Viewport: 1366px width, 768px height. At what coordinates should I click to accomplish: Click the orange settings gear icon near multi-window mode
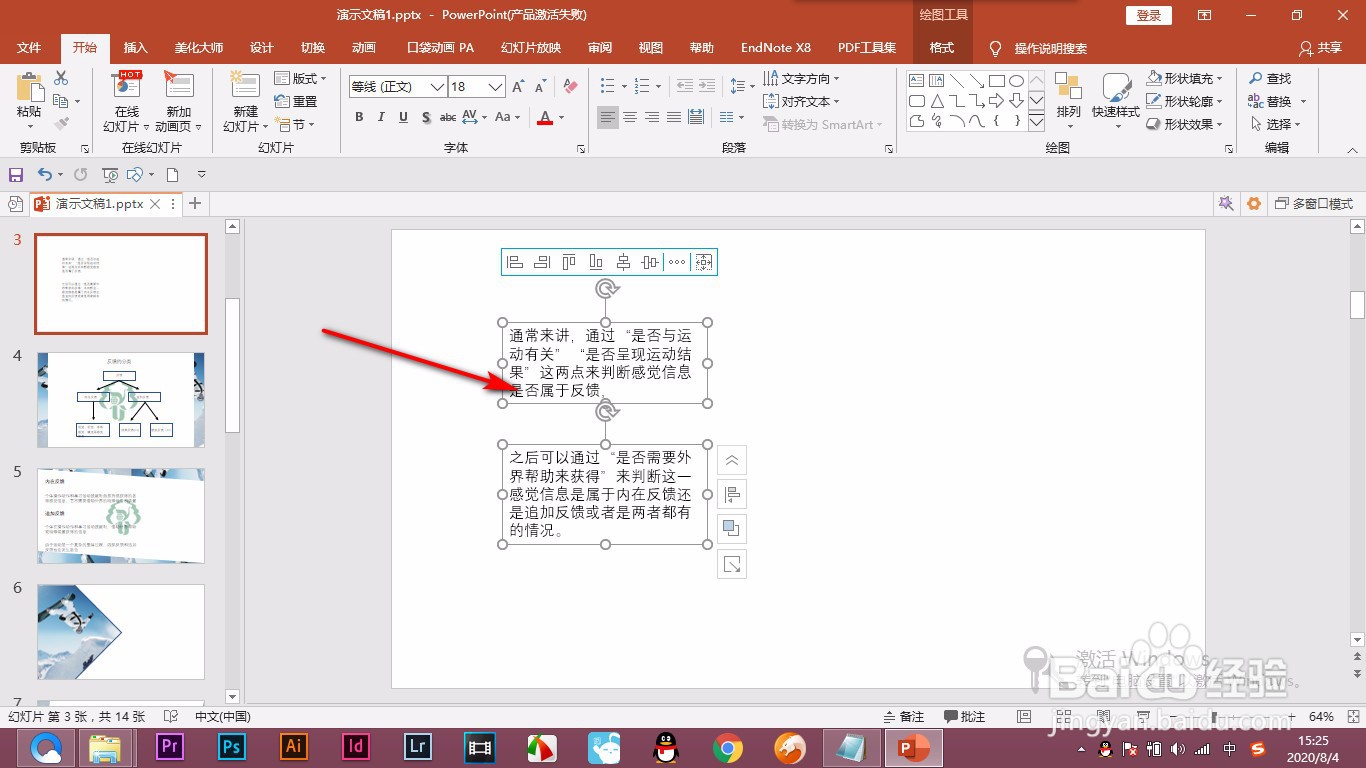1254,203
